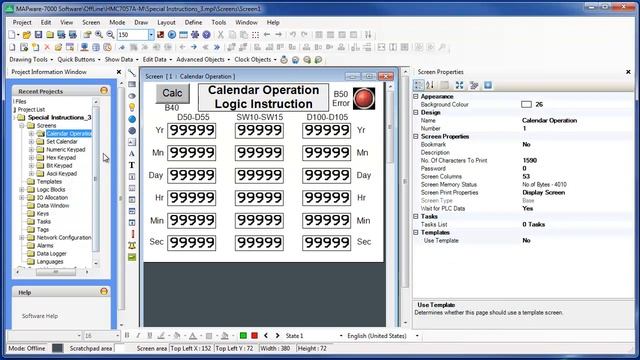Screen dimensions: 640x360
Task: Go to the next state arrow
Action: click(278, 336)
